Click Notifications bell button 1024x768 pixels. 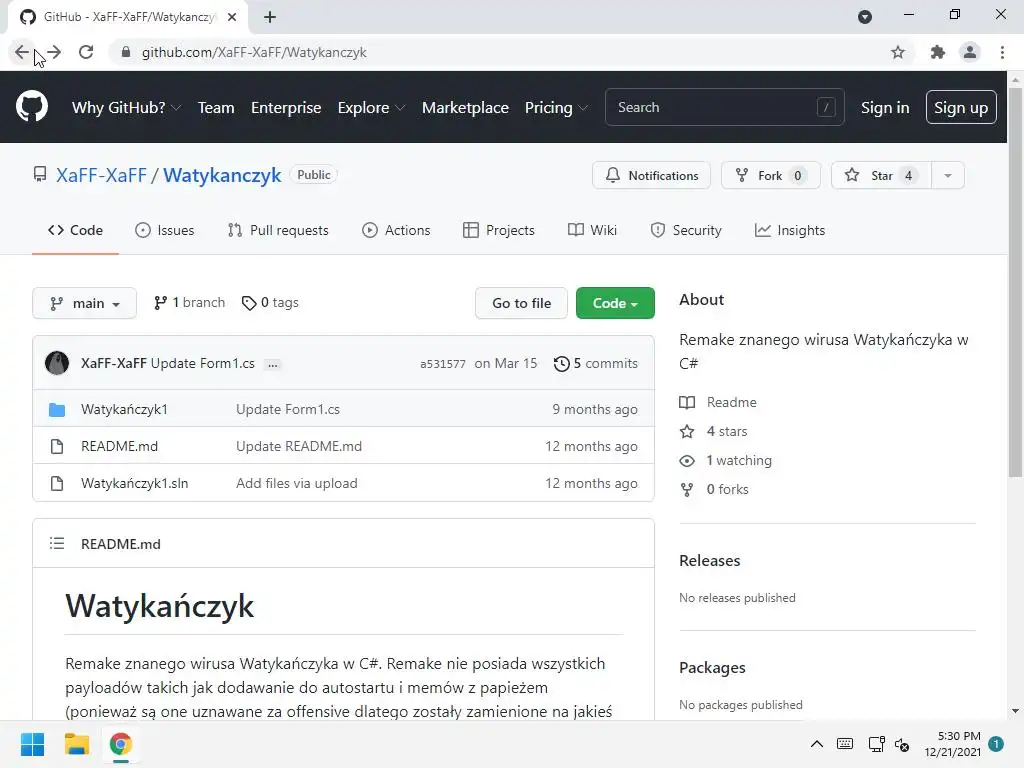[651, 175]
